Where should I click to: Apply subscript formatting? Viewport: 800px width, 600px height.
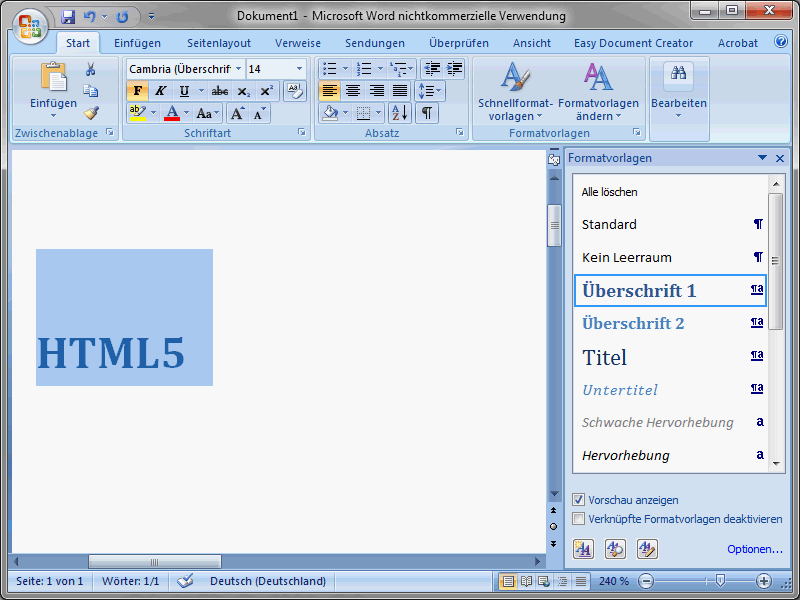(x=244, y=91)
